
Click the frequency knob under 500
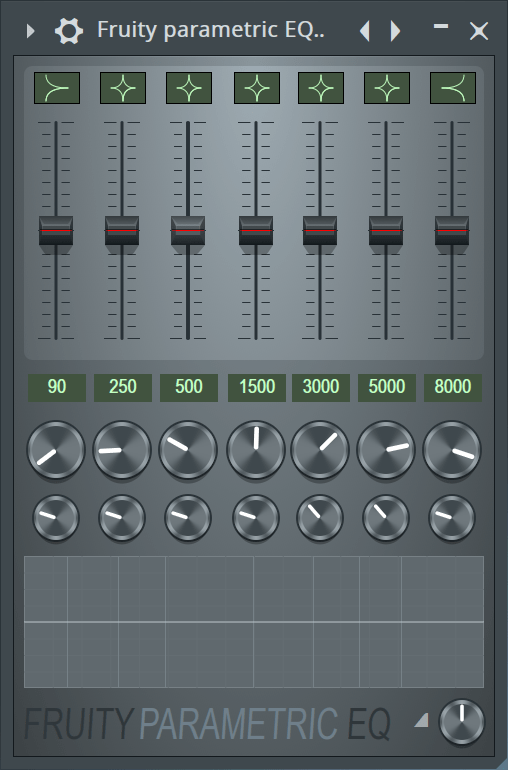pos(188,449)
